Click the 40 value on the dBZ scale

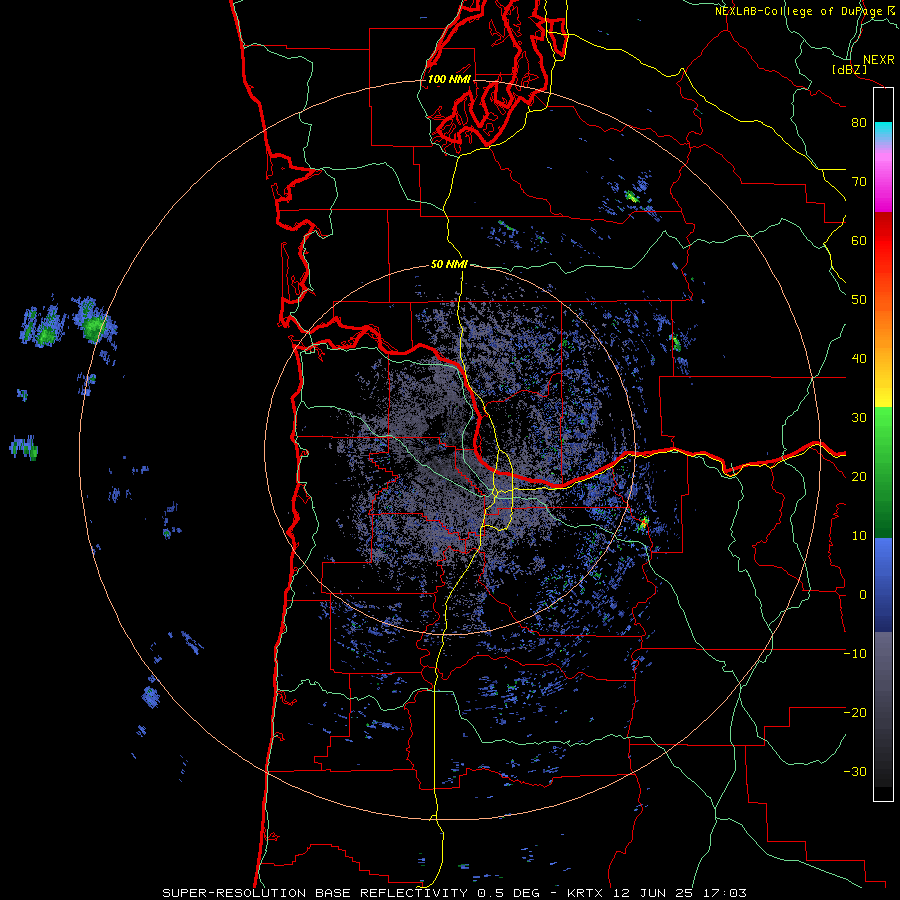click(x=859, y=359)
